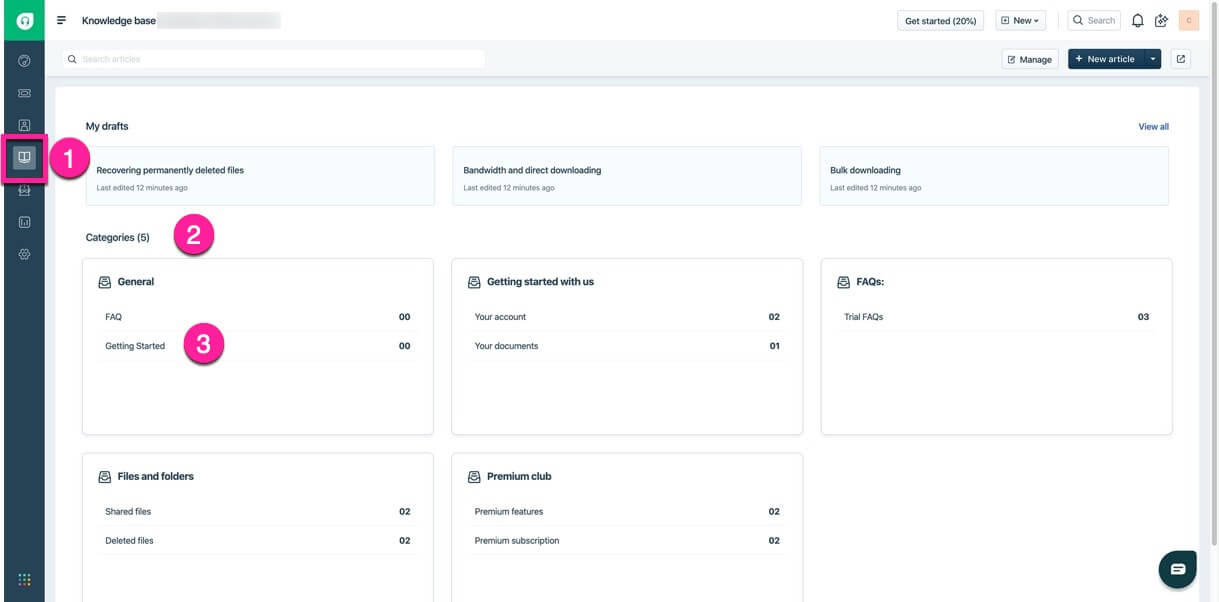Click the Search articles input field
Image resolution: width=1219 pixels, height=602 pixels.
[275, 59]
